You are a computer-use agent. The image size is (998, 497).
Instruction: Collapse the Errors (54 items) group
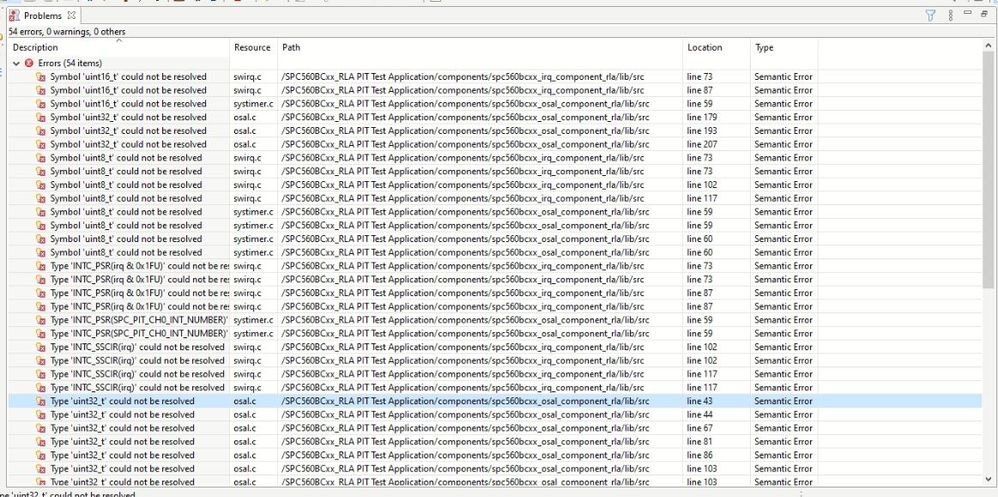(17, 63)
